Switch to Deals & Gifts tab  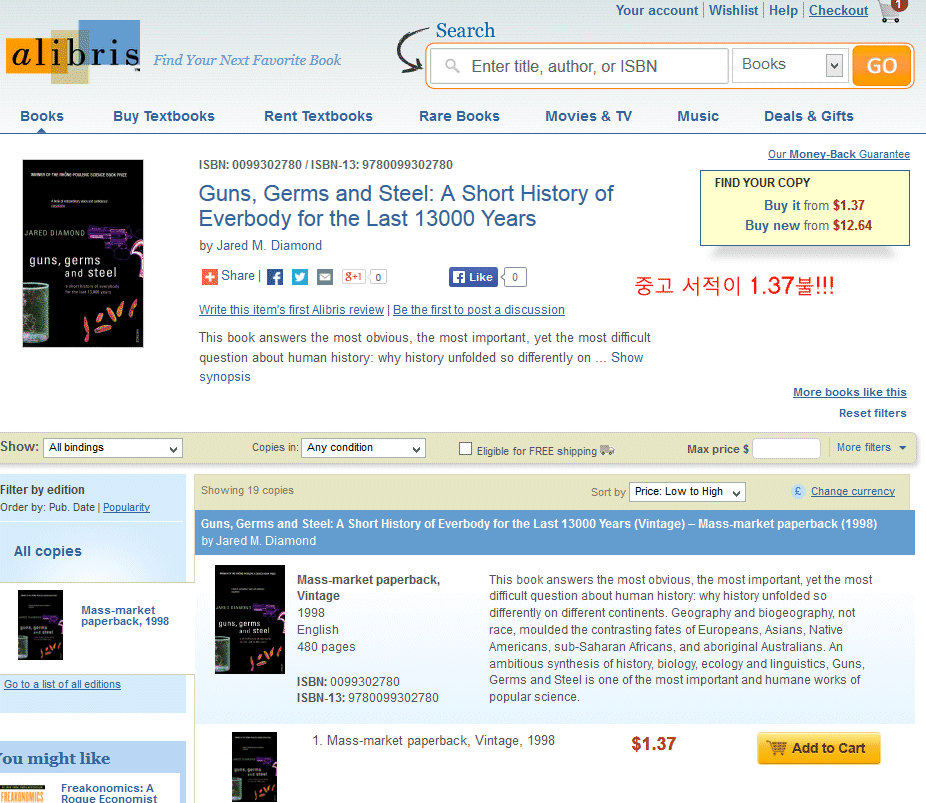pyautogui.click(x=808, y=116)
